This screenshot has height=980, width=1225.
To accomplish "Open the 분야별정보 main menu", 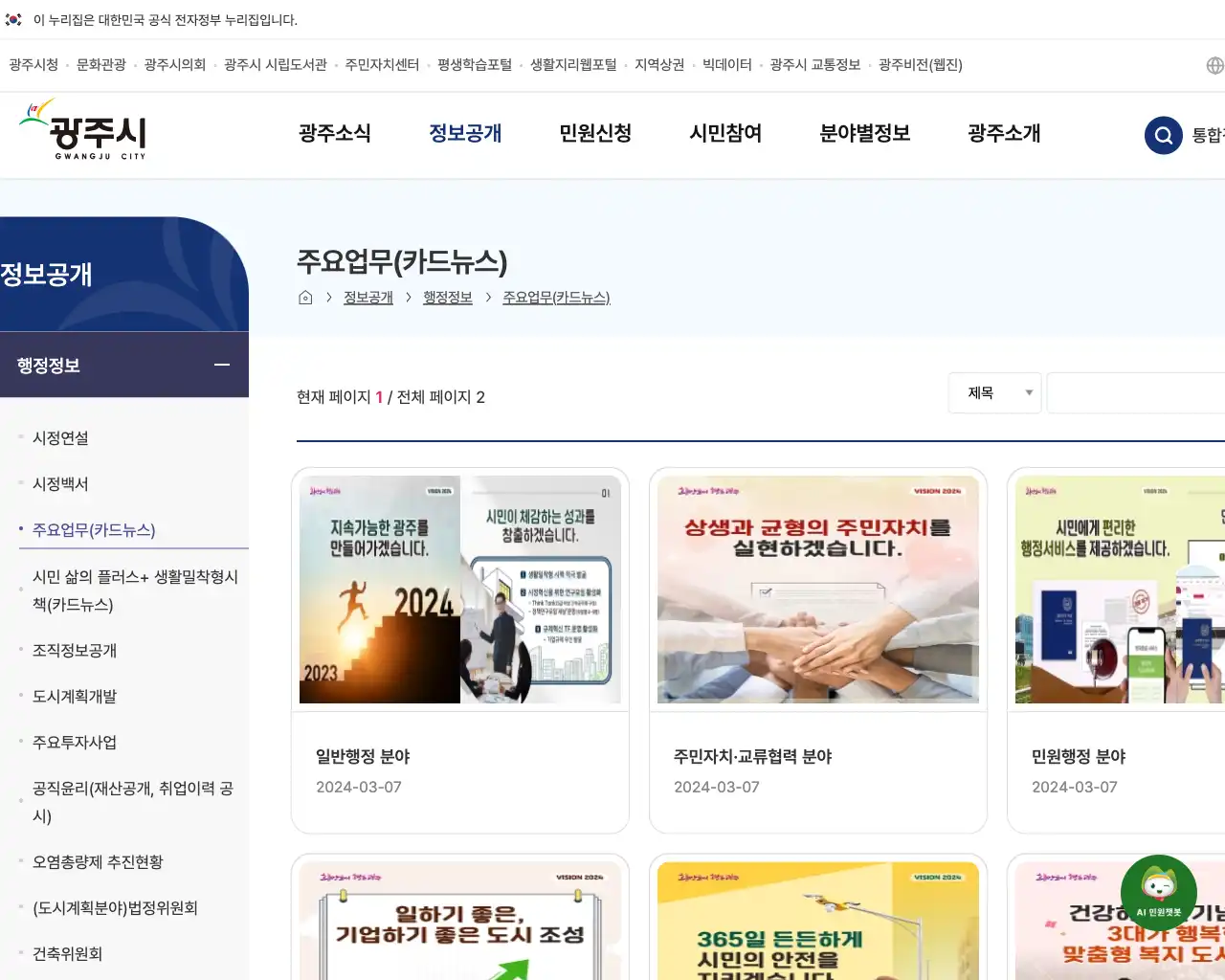I will click(x=865, y=133).
